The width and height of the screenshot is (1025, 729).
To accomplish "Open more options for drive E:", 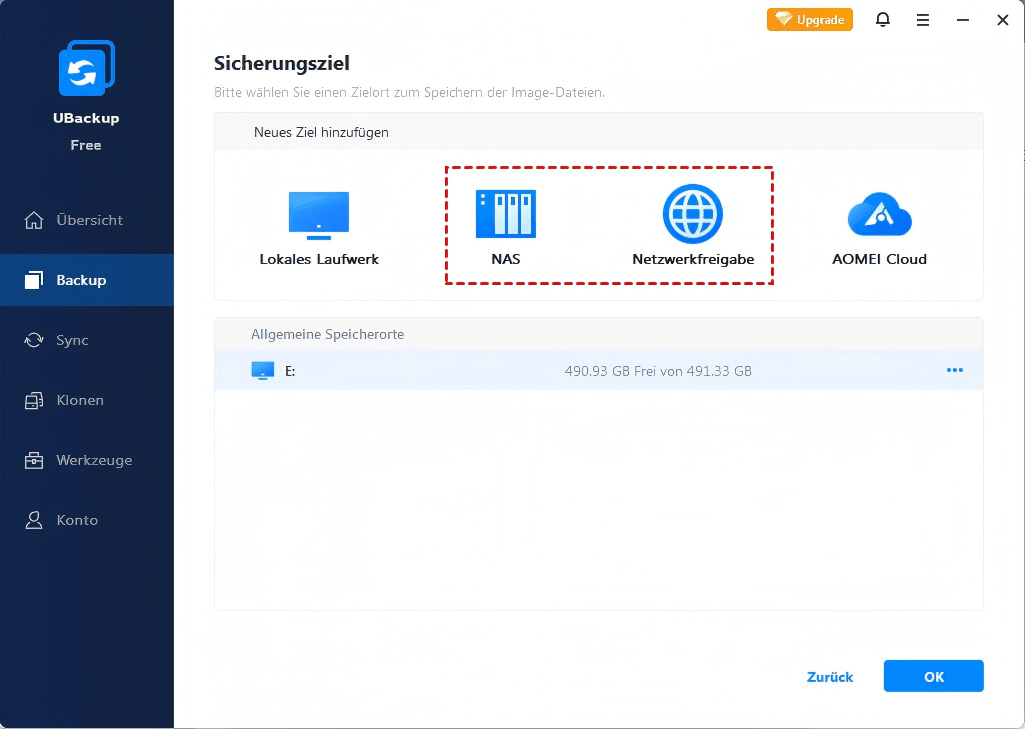I will click(x=954, y=371).
